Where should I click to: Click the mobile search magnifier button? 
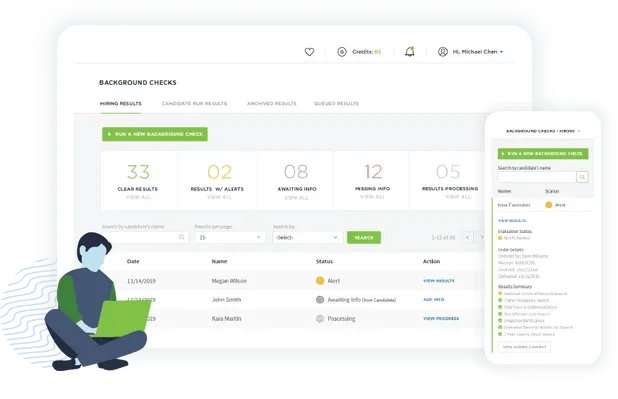[x=582, y=177]
